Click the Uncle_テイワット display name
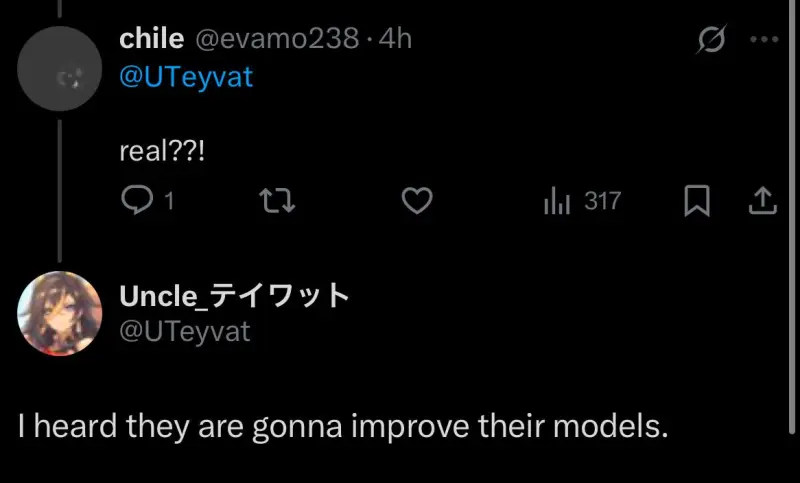Screen dimensions: 800x483 click(234, 296)
